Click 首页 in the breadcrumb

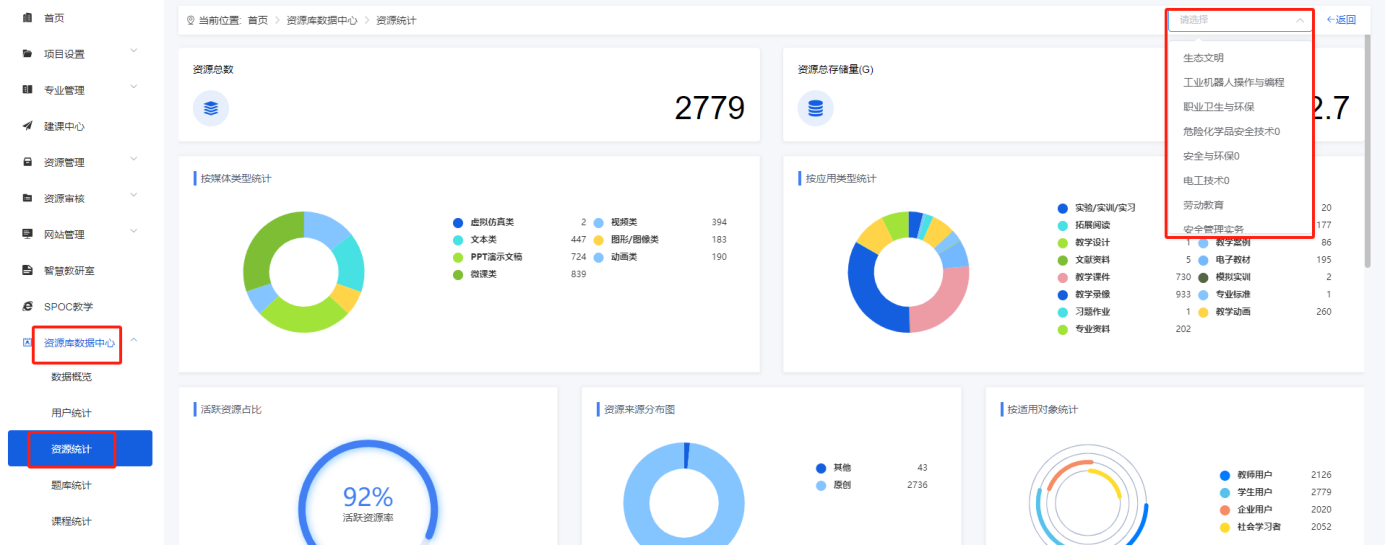tap(258, 20)
